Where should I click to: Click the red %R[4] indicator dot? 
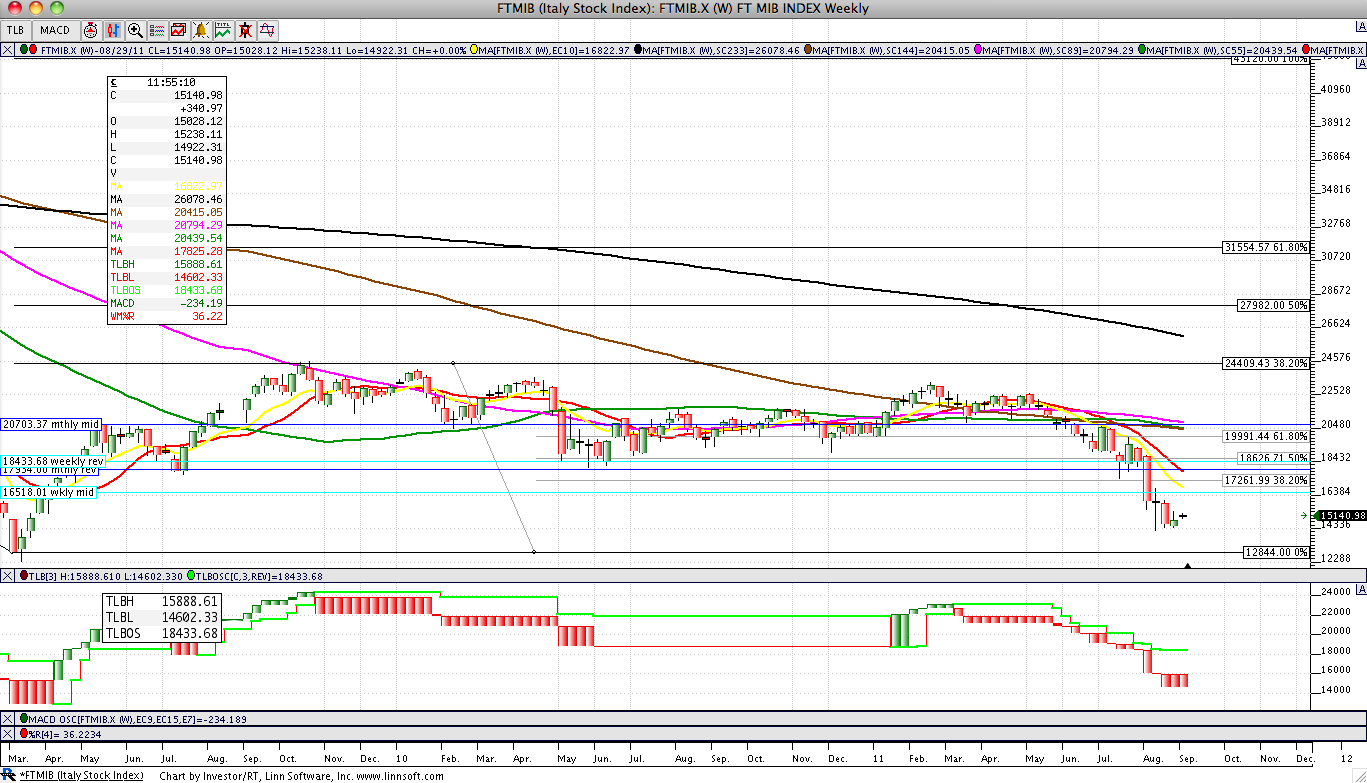pos(24,734)
